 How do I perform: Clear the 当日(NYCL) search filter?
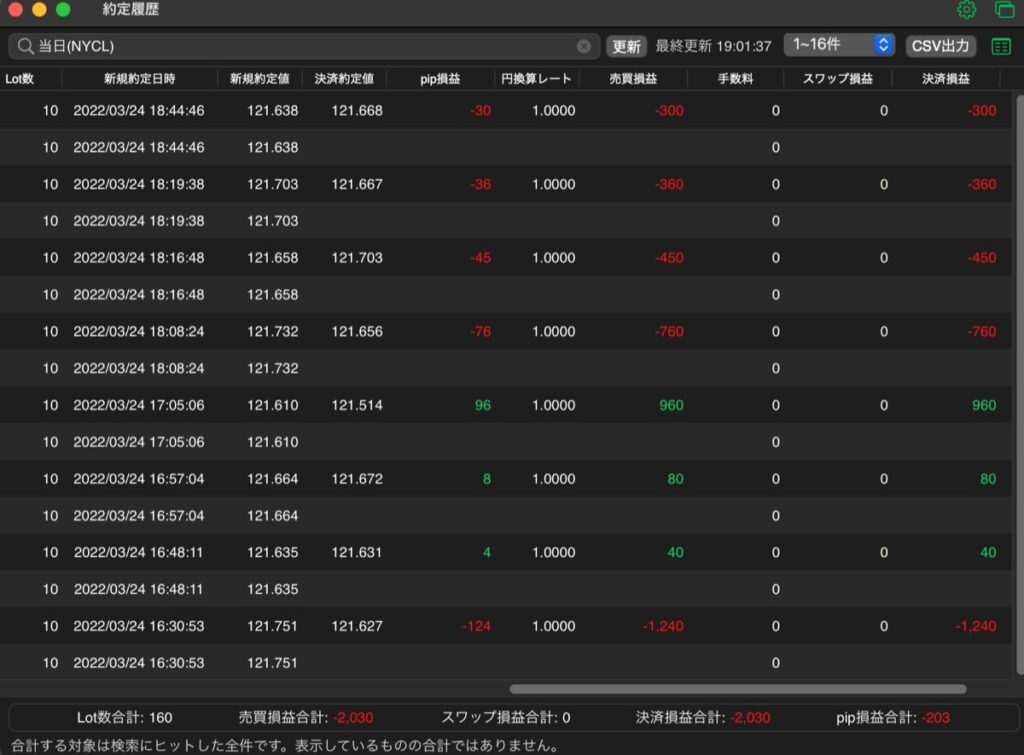(584, 46)
